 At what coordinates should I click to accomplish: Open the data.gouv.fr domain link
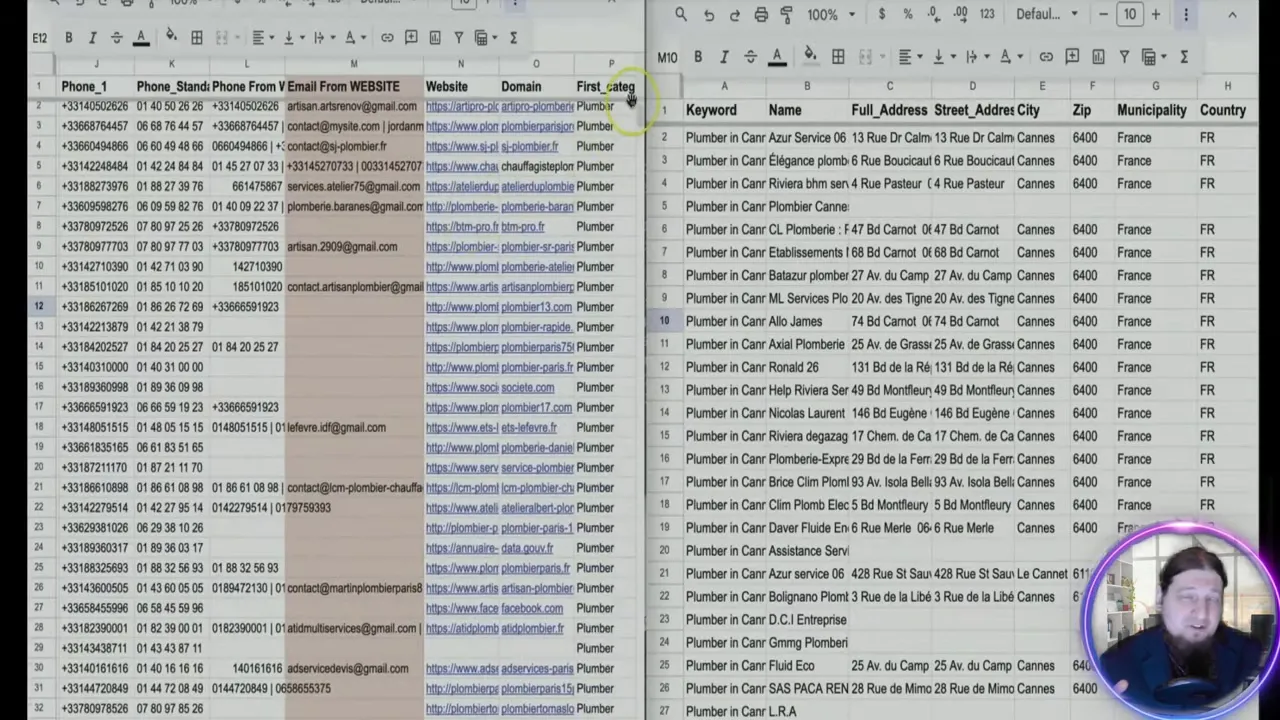[527, 548]
